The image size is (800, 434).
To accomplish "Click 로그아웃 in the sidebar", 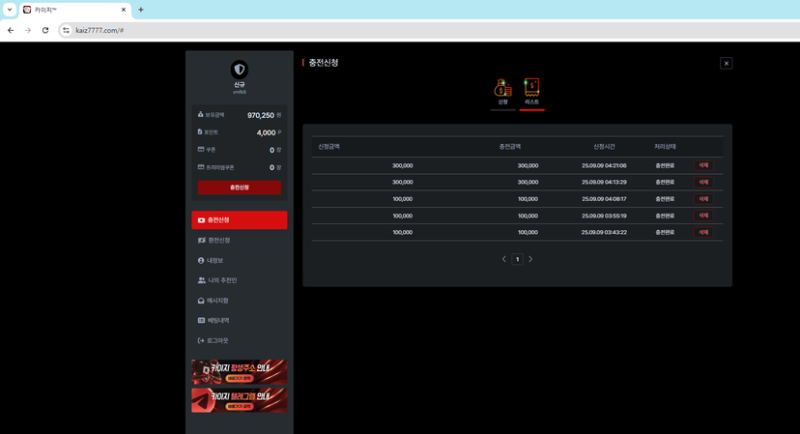I will pos(239,340).
